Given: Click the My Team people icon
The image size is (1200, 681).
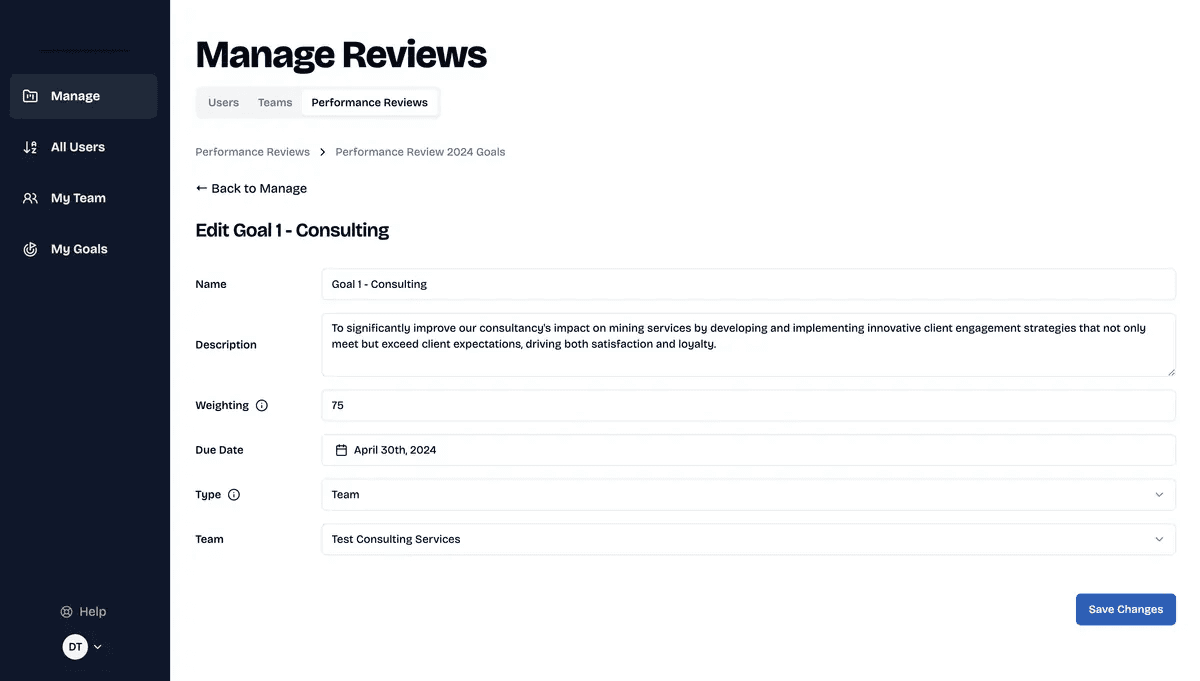Looking at the screenshot, I should click(x=30, y=198).
